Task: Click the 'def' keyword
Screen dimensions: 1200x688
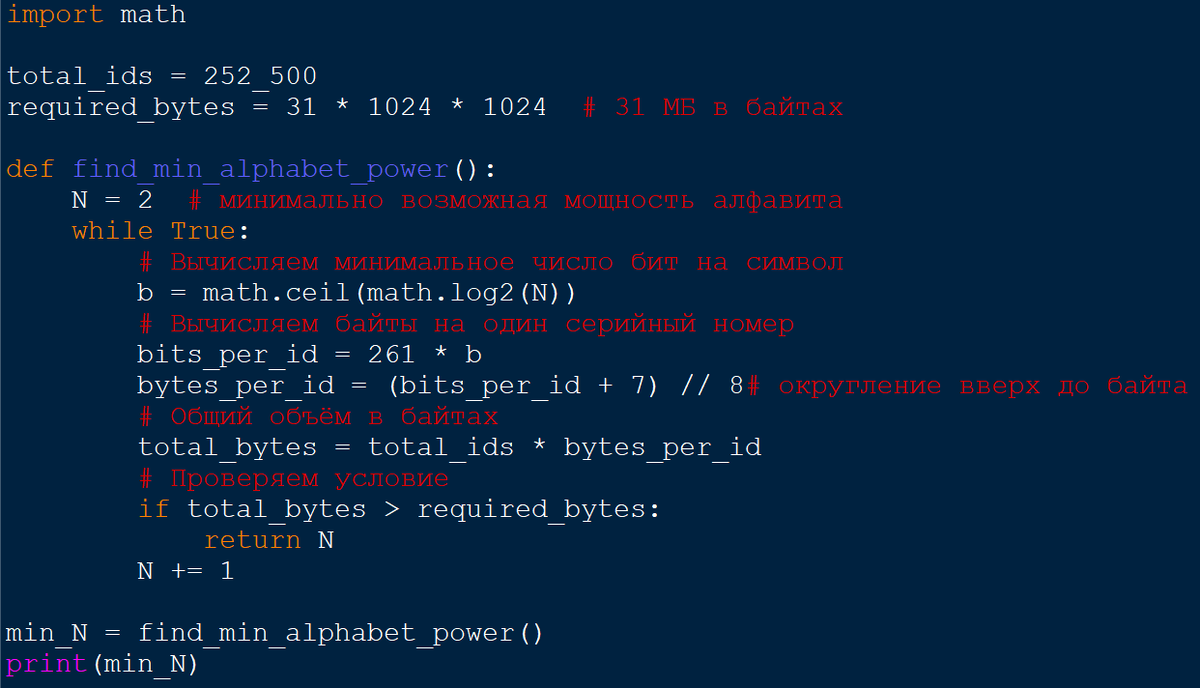Action: click(x=31, y=170)
